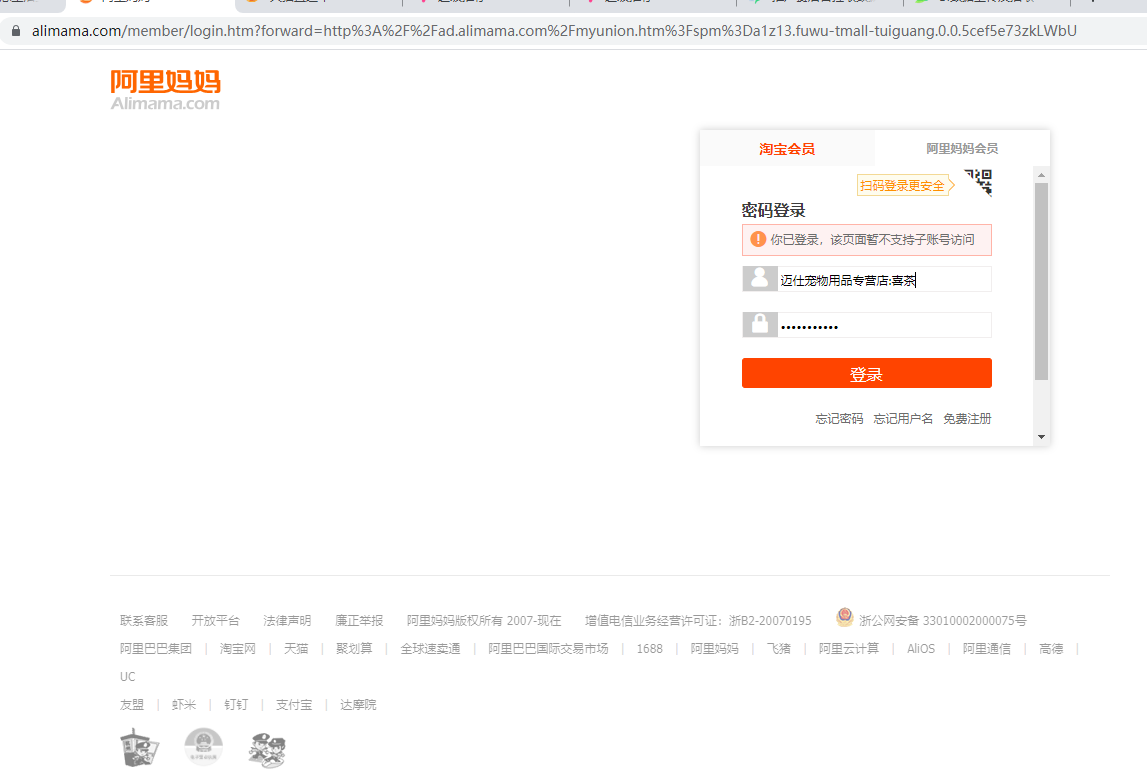Switch to the 阿里妈妈会员 tab

[962, 149]
